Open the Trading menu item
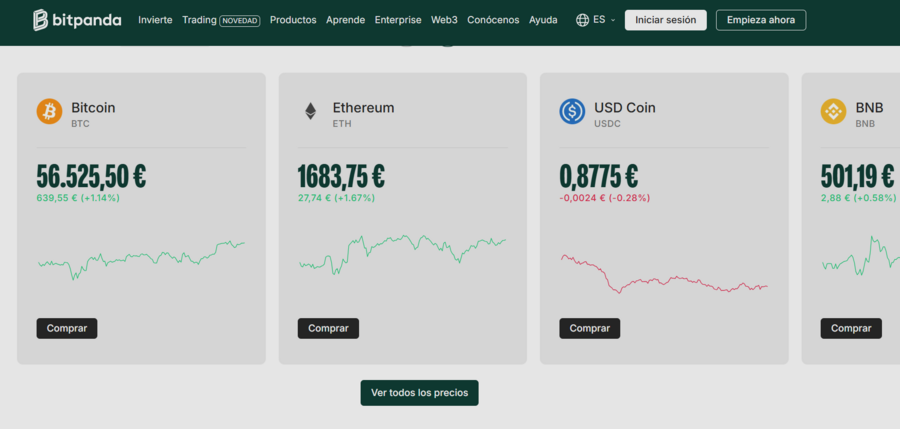Screen dimensions: 900x429 tap(199, 20)
